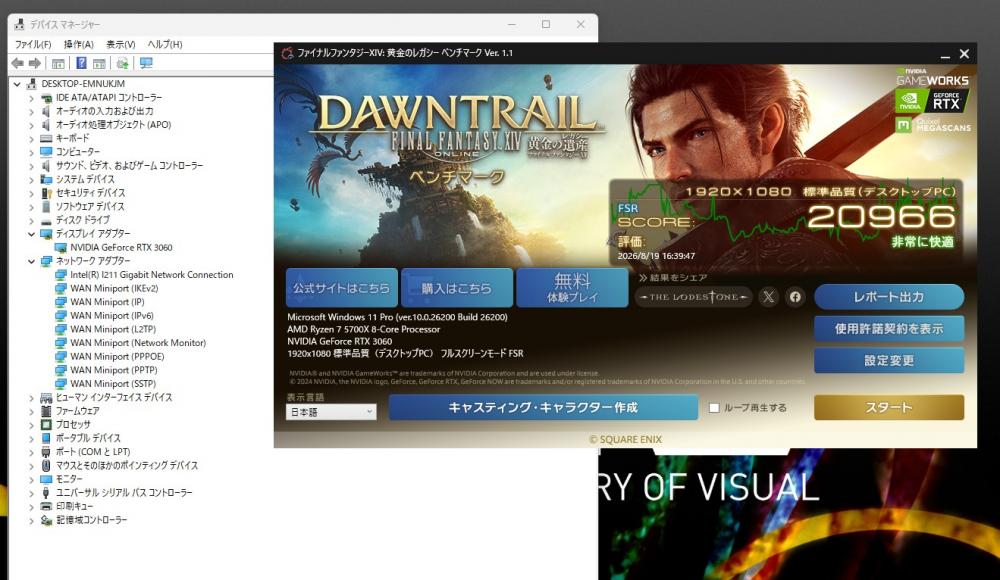Image resolution: width=1000 pixels, height=580 pixels.
Task: Open the 表示言語 日本語 language dropdown
Action: pos(331,412)
